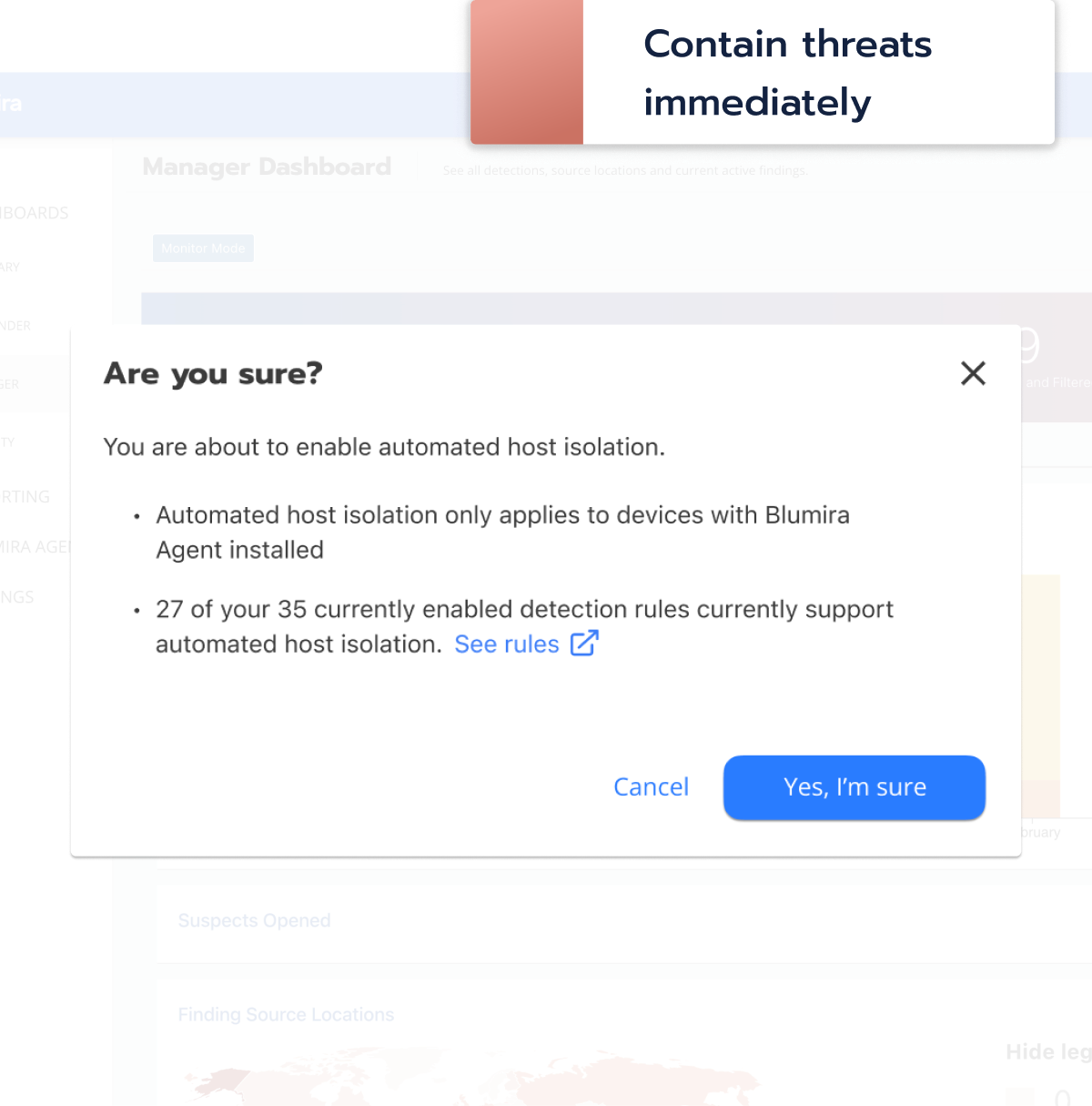
Task: Open the external-link icon beside See rules
Action: 584,644
